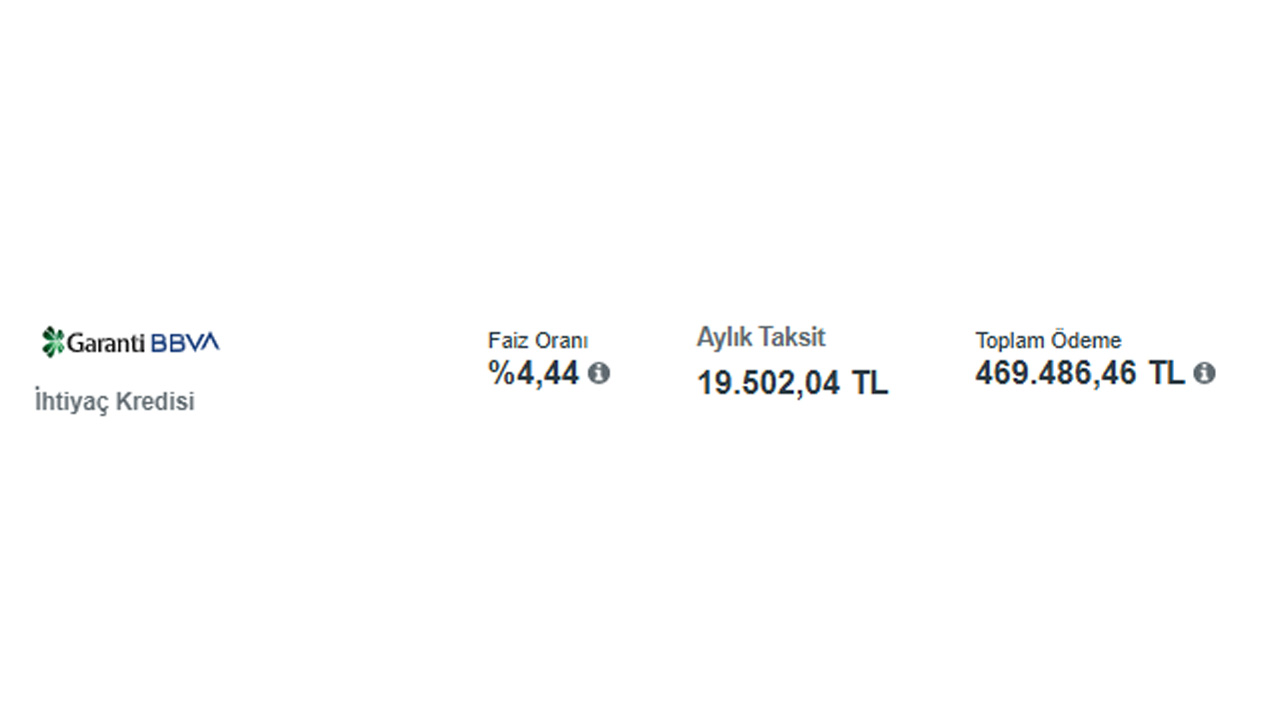Select the İhtiyaç Kredisi loan type text

coord(115,402)
